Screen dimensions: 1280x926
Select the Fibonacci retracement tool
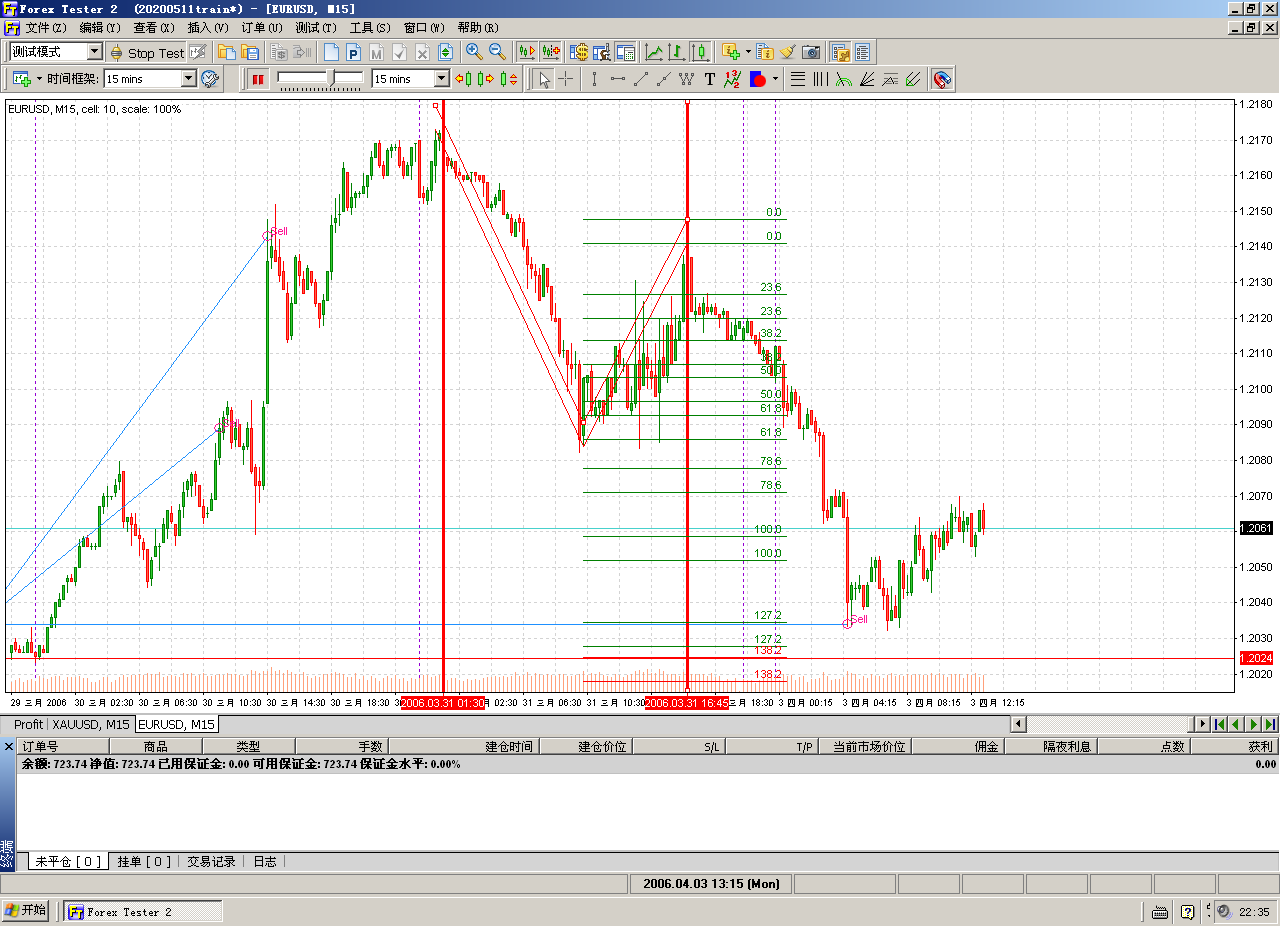[798, 79]
